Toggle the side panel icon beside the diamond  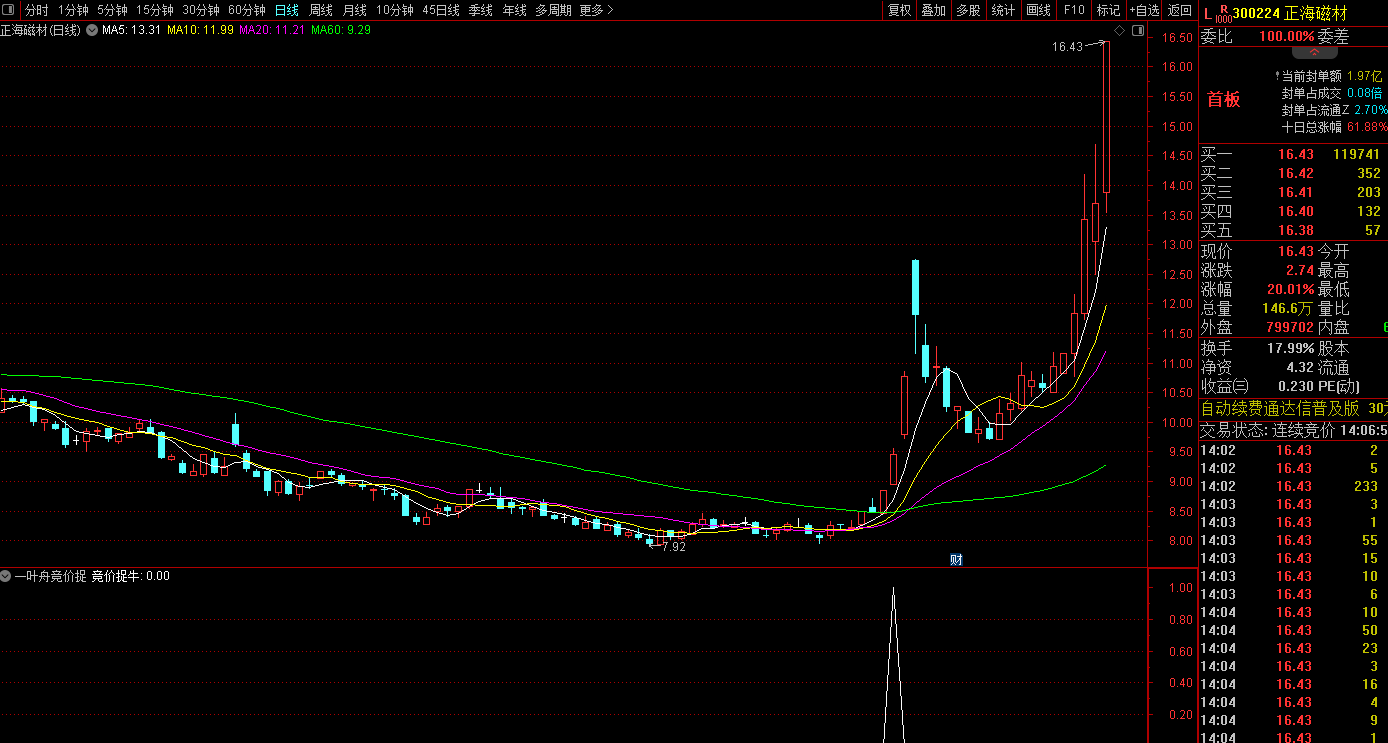coord(1137,31)
